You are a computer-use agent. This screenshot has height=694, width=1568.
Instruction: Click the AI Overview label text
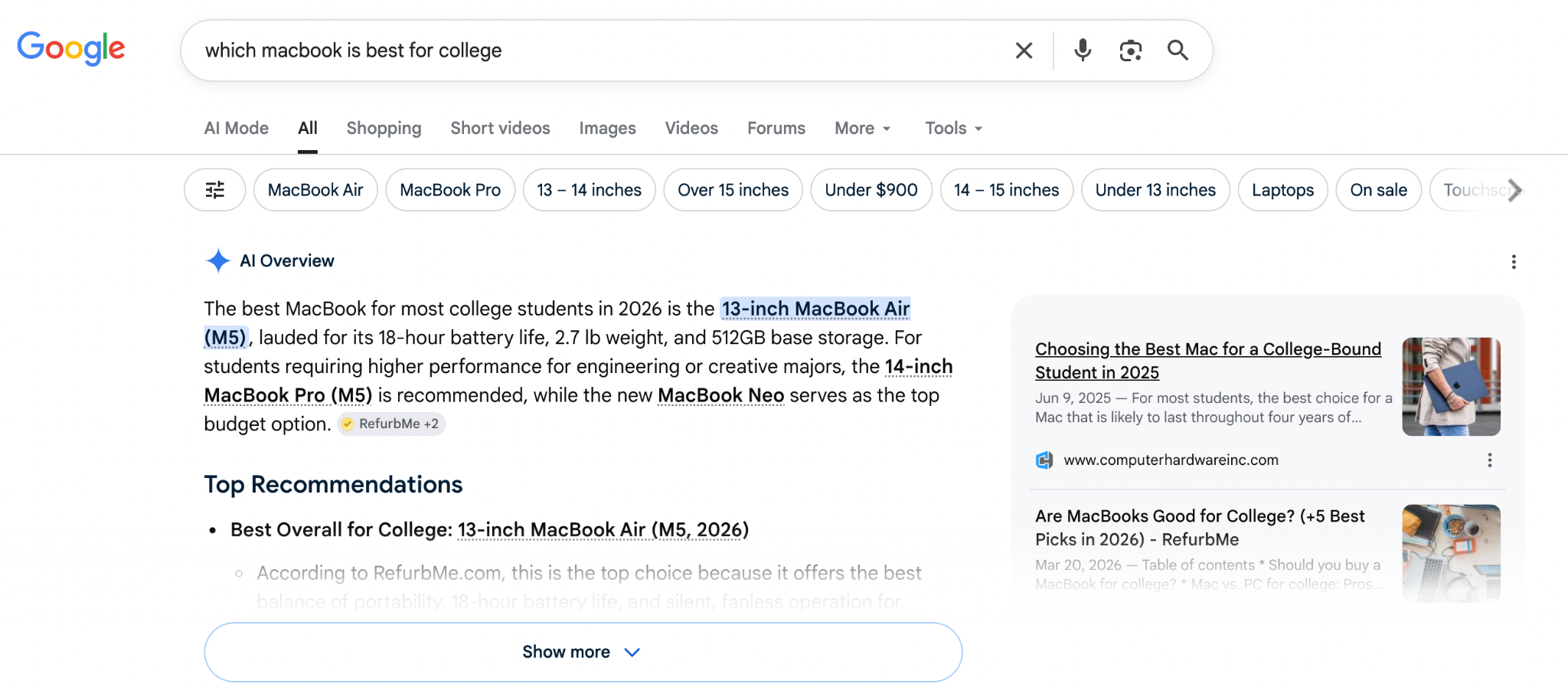(287, 261)
